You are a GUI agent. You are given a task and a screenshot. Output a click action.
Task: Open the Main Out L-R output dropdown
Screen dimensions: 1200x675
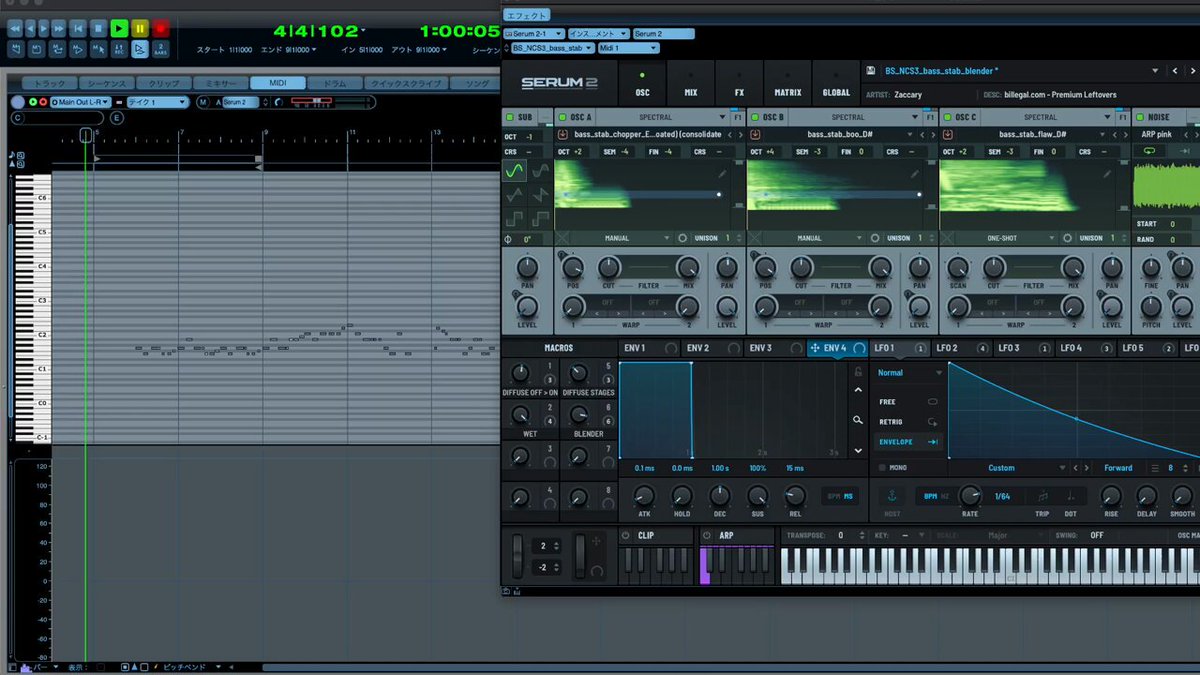(x=81, y=102)
